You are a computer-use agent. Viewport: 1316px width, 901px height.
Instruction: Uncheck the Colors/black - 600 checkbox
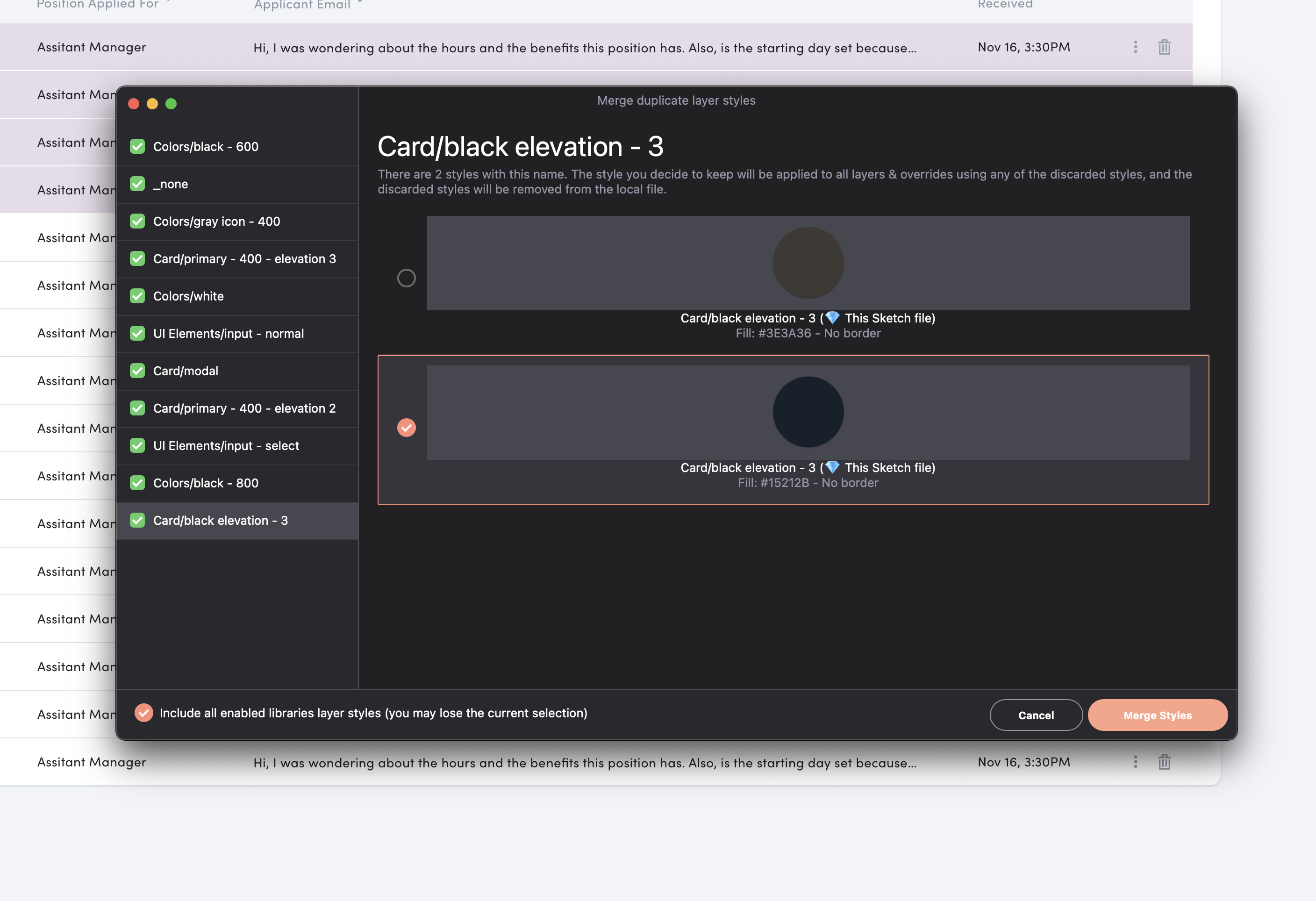(137, 147)
